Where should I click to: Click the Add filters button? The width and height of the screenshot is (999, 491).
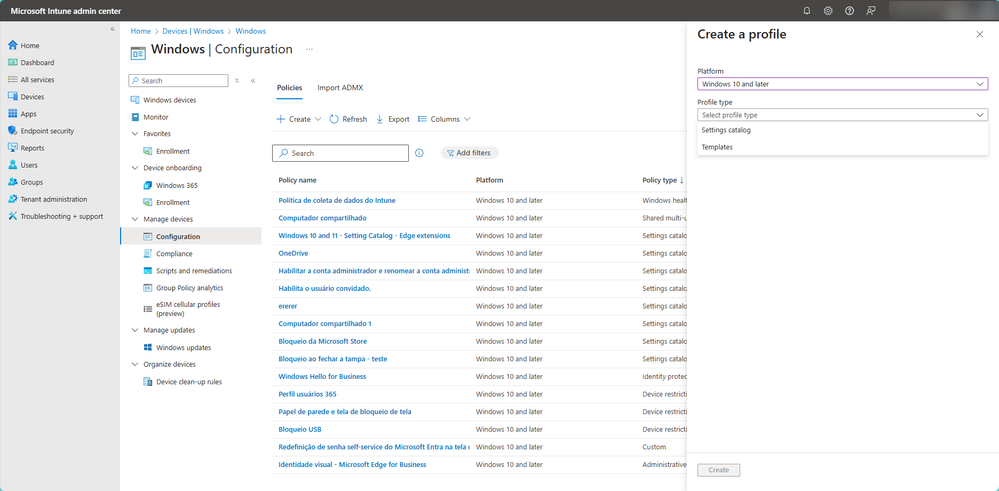(x=470, y=153)
